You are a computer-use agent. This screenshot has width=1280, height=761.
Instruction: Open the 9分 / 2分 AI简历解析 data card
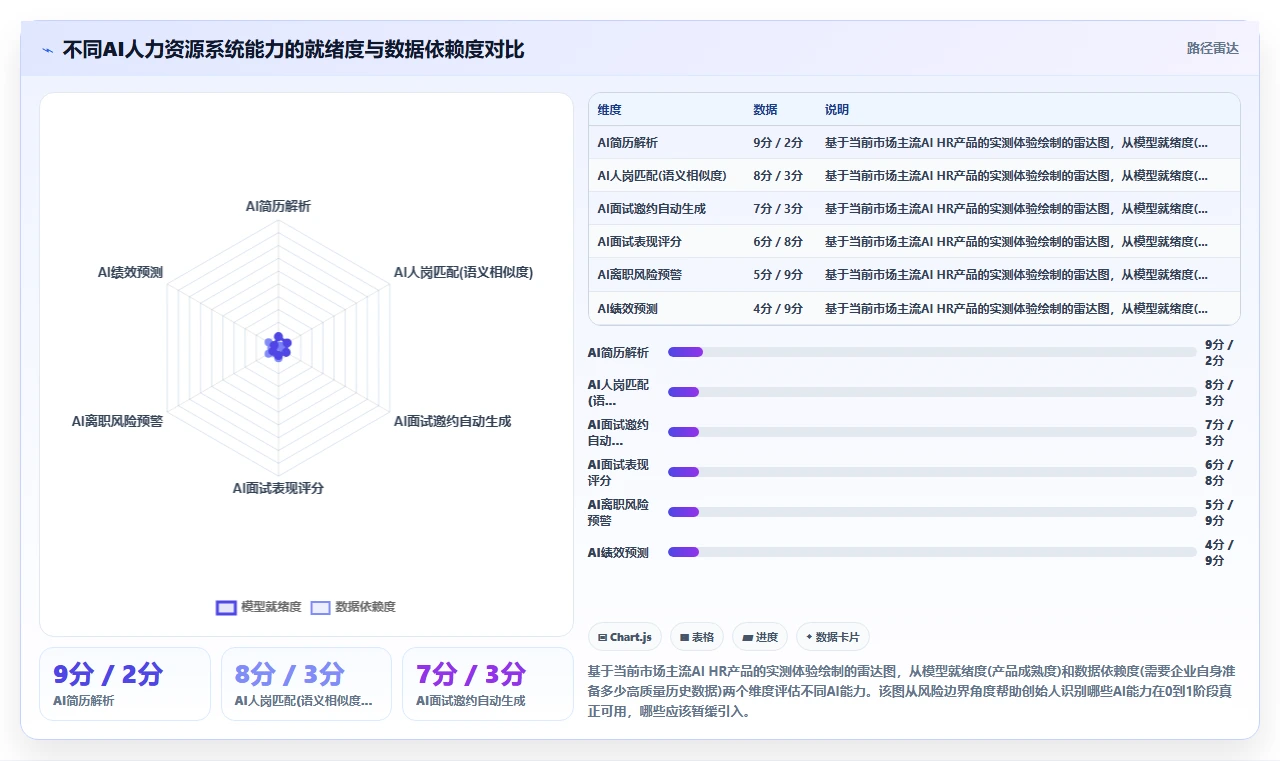[x=125, y=684]
